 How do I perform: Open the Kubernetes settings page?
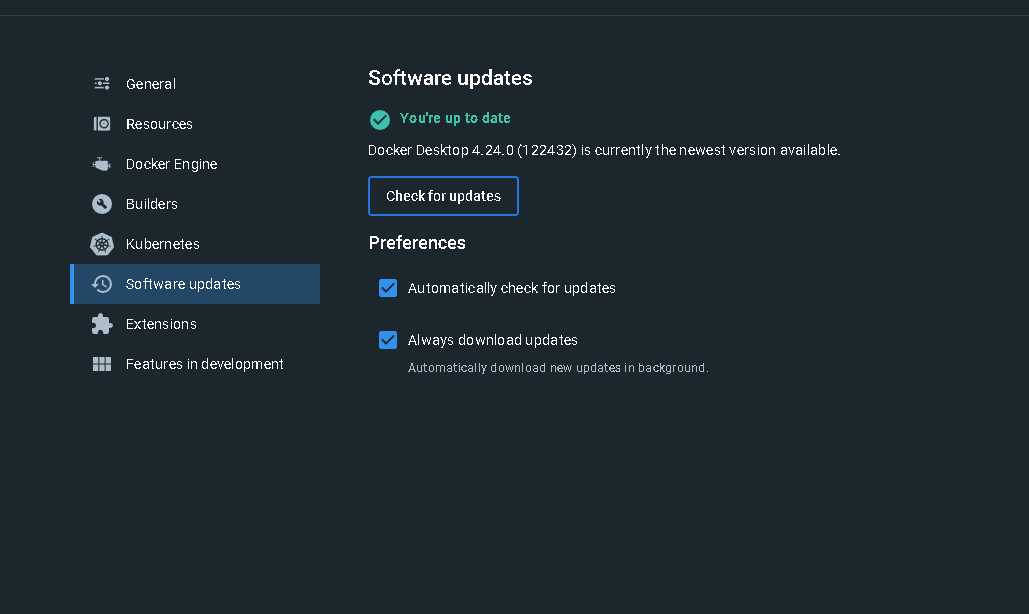click(x=163, y=244)
